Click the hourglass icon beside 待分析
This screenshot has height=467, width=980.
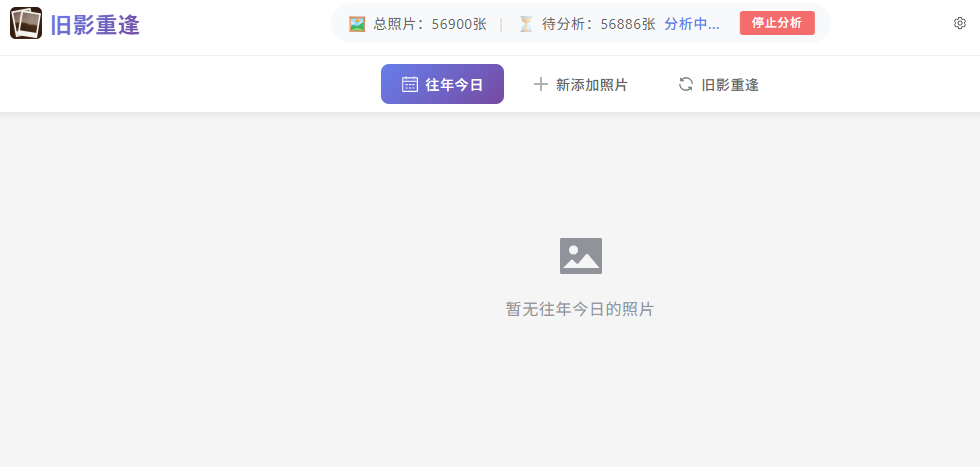(526, 24)
